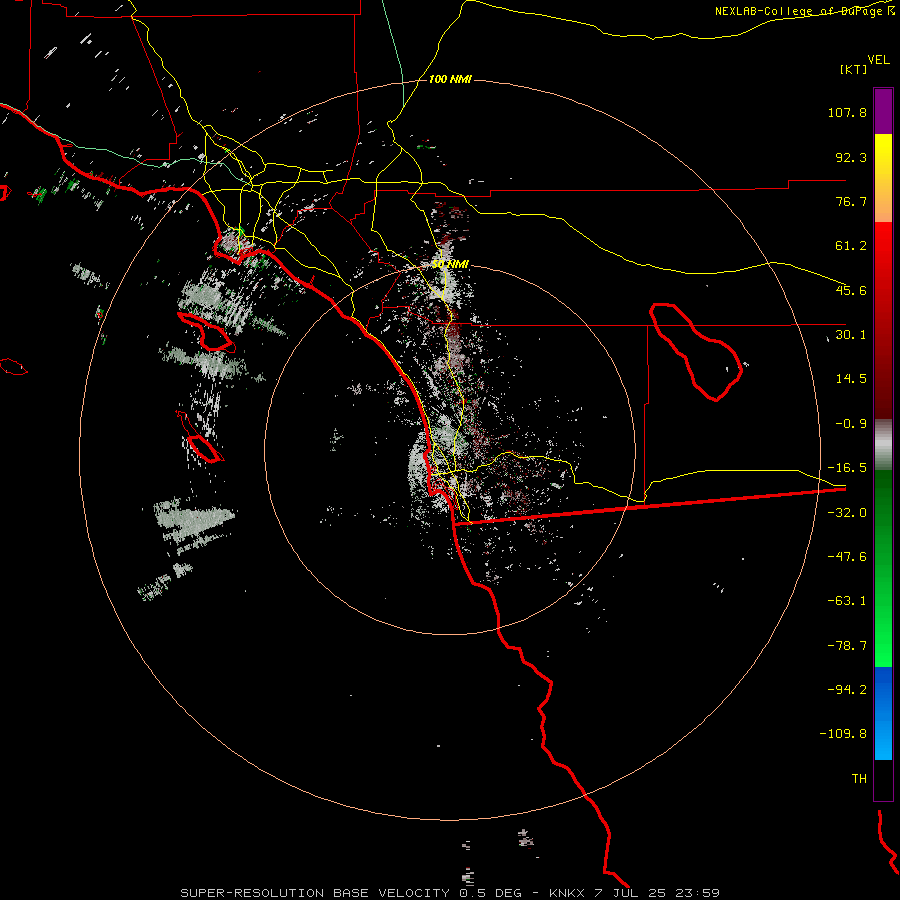
Task: Click the 92.3 velocity scale value
Action: click(851, 157)
